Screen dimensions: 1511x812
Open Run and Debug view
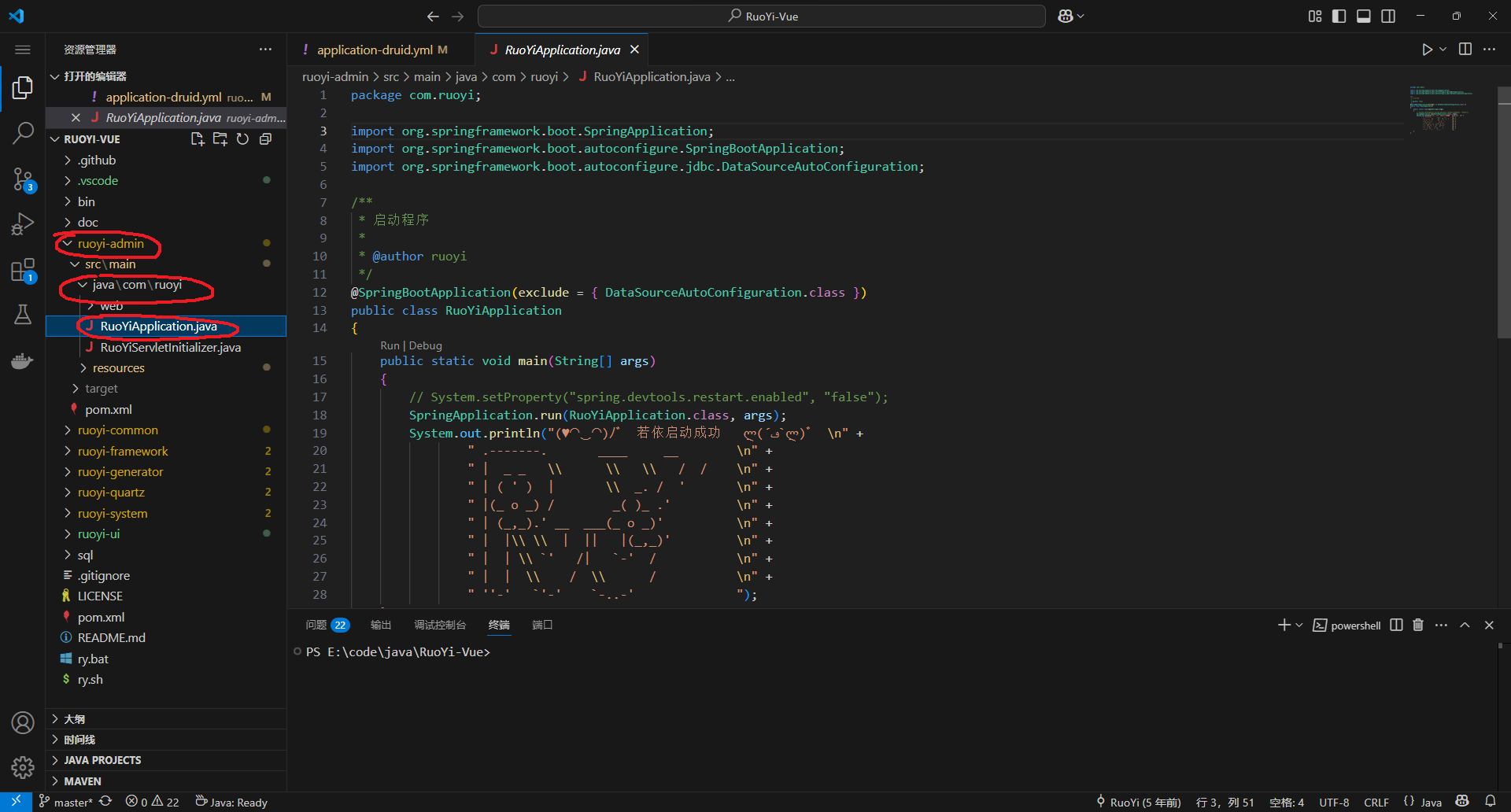(x=23, y=225)
